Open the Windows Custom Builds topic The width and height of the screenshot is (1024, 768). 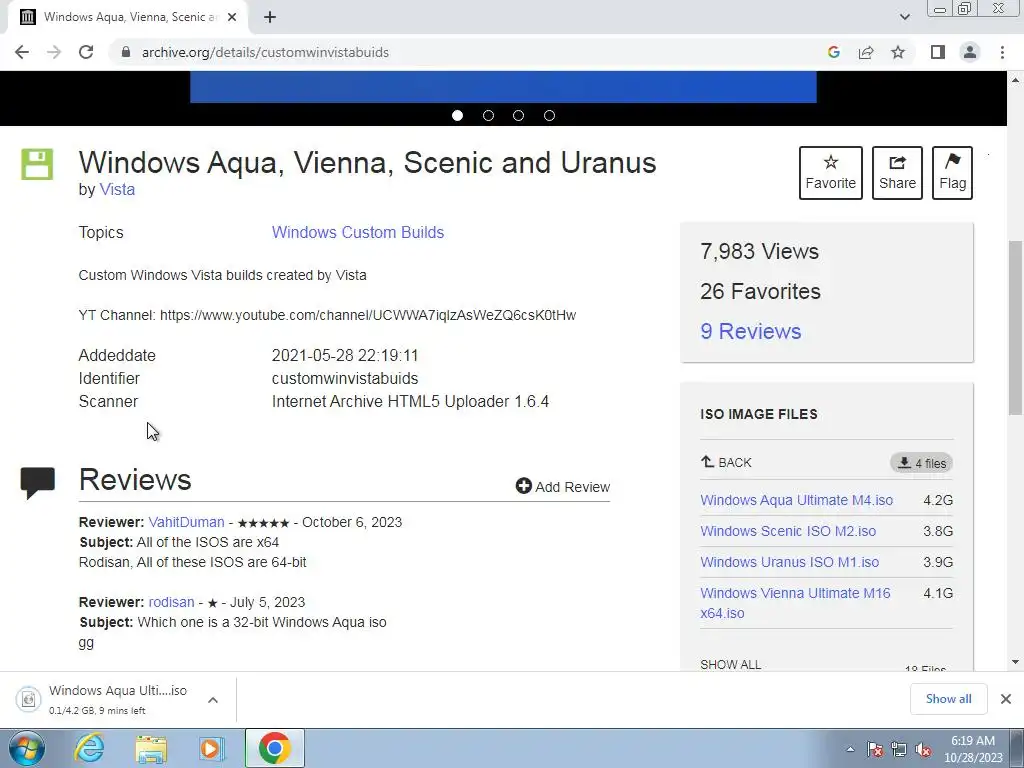click(x=358, y=232)
